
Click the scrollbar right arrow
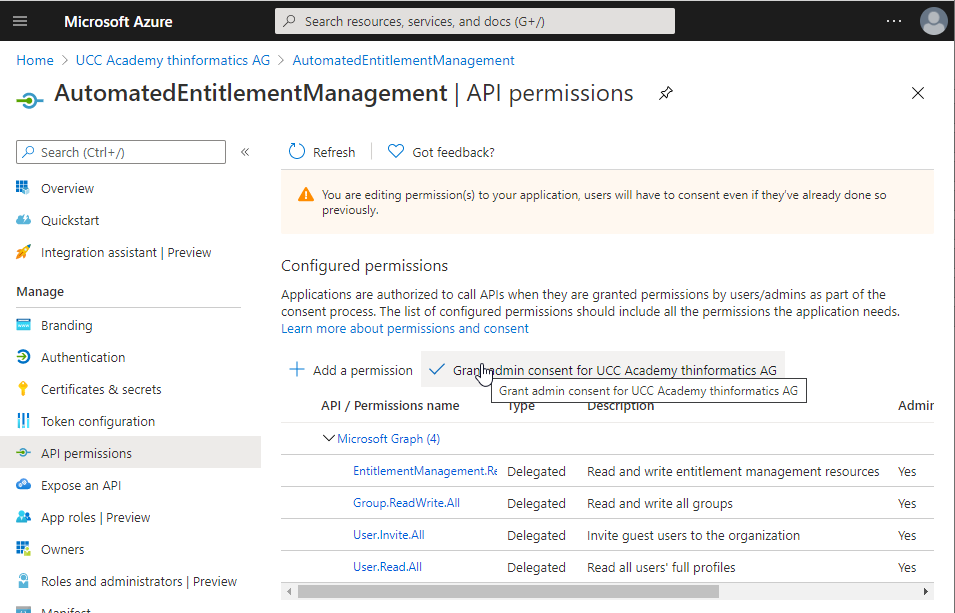point(926,591)
